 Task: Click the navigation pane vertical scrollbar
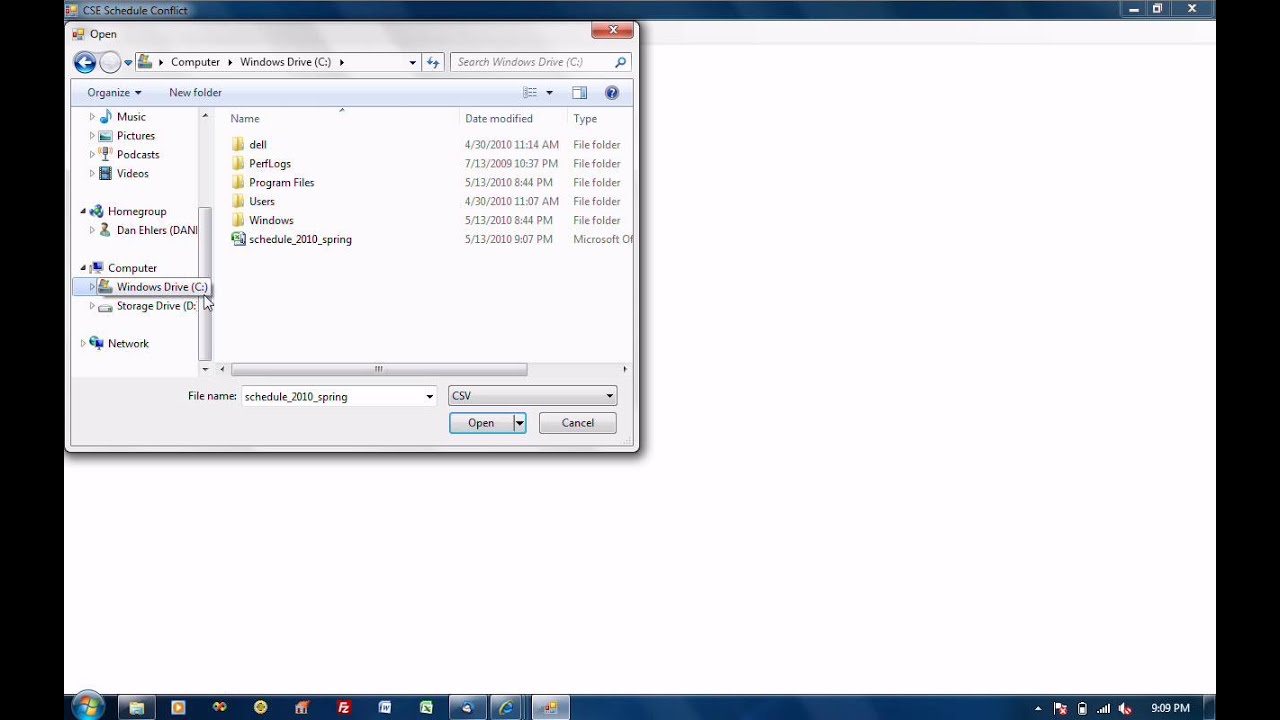[205, 283]
